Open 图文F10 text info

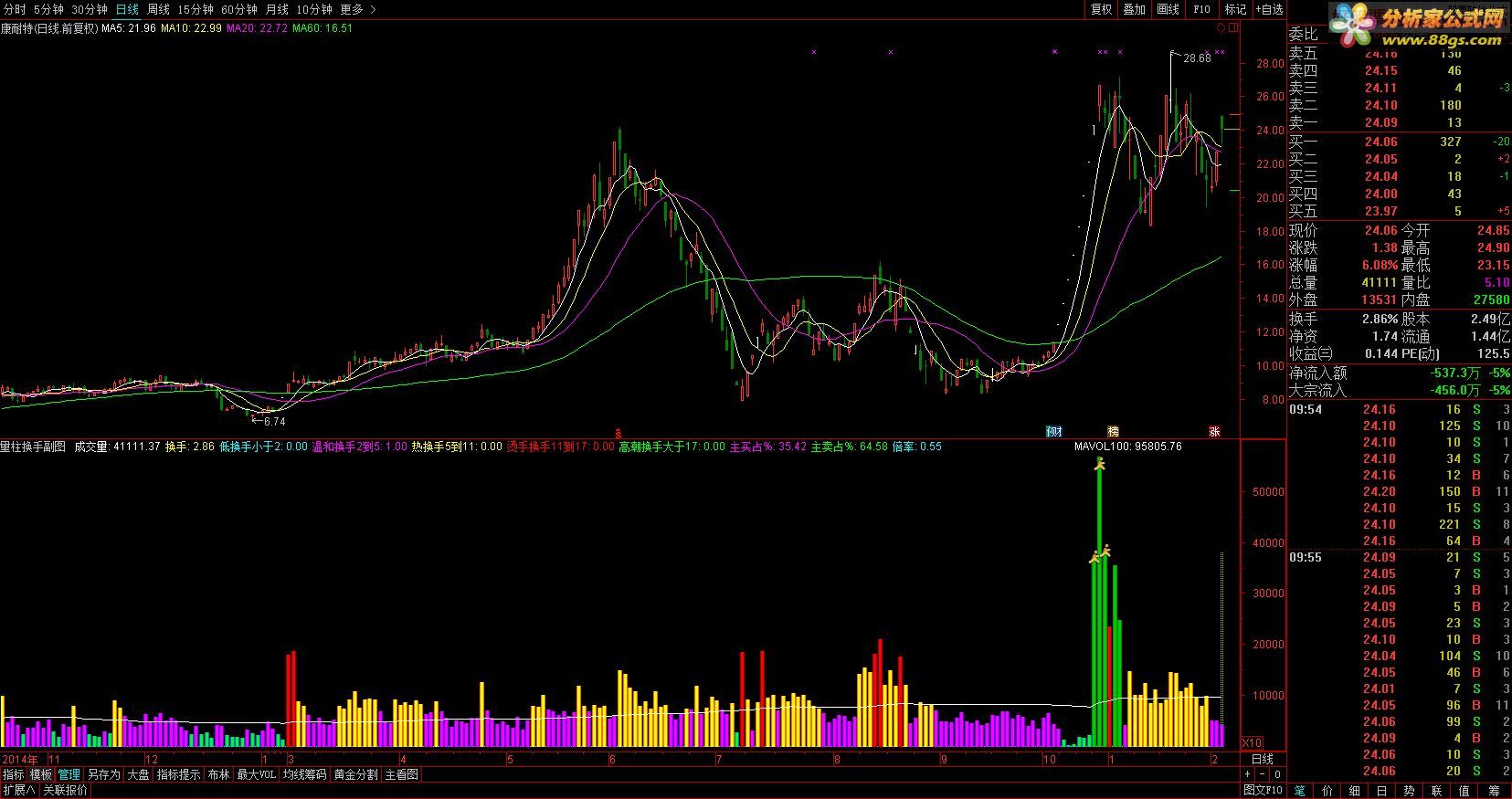(x=1264, y=791)
